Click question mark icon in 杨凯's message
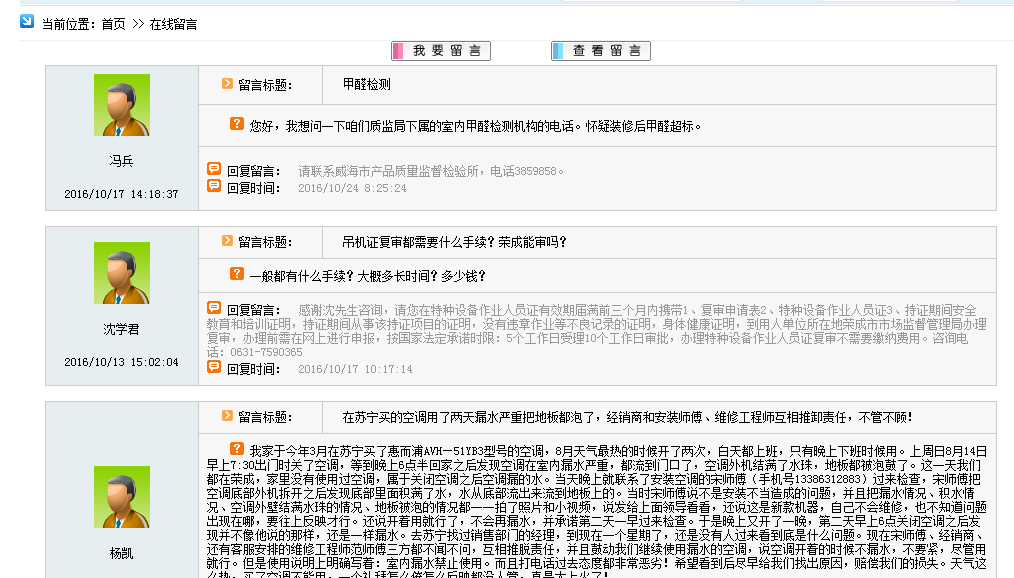This screenshot has height=578, width=1014. click(237, 448)
